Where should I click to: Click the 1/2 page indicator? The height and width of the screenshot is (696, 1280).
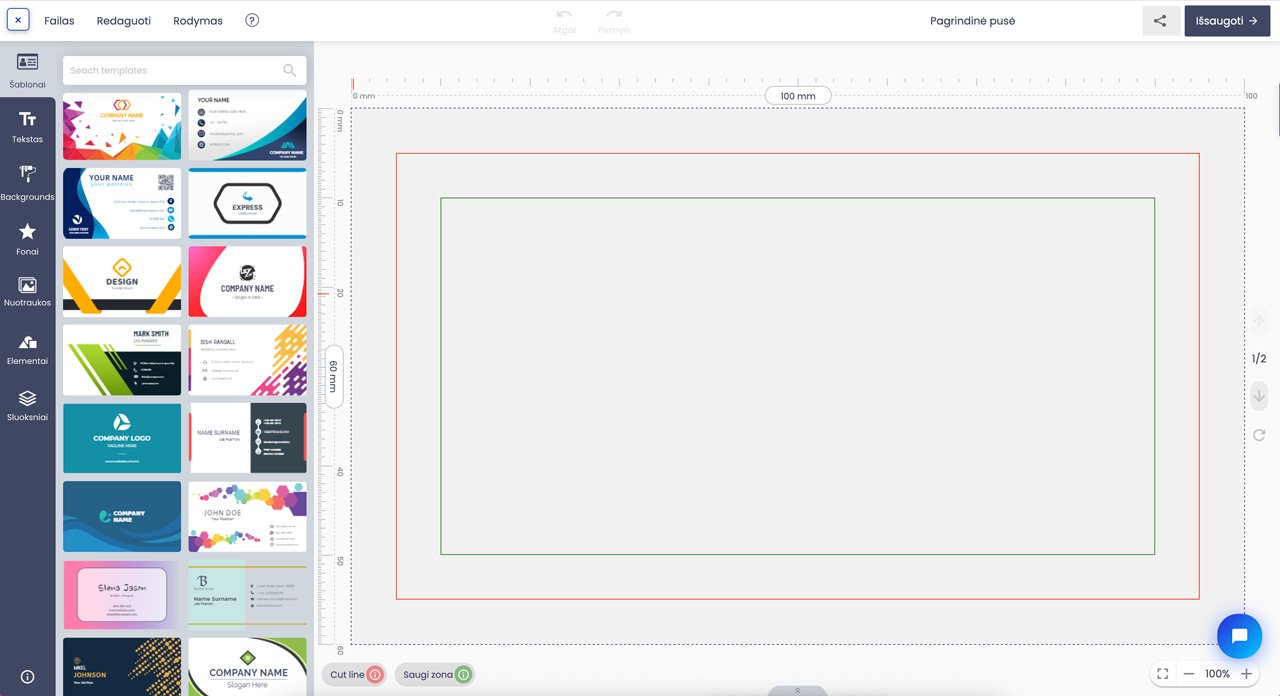tap(1259, 359)
